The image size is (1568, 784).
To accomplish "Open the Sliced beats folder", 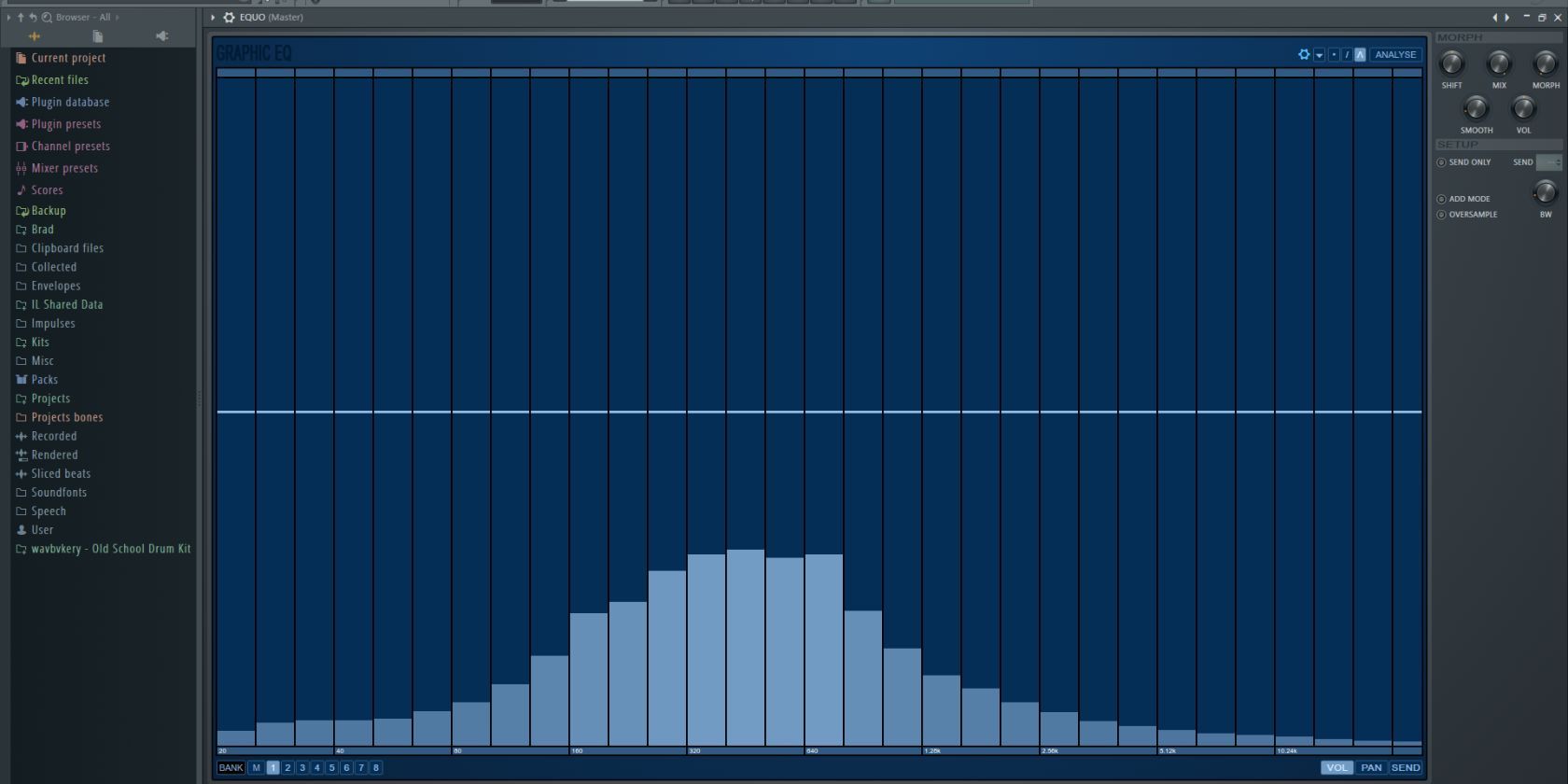I will pyautogui.click(x=53, y=474).
